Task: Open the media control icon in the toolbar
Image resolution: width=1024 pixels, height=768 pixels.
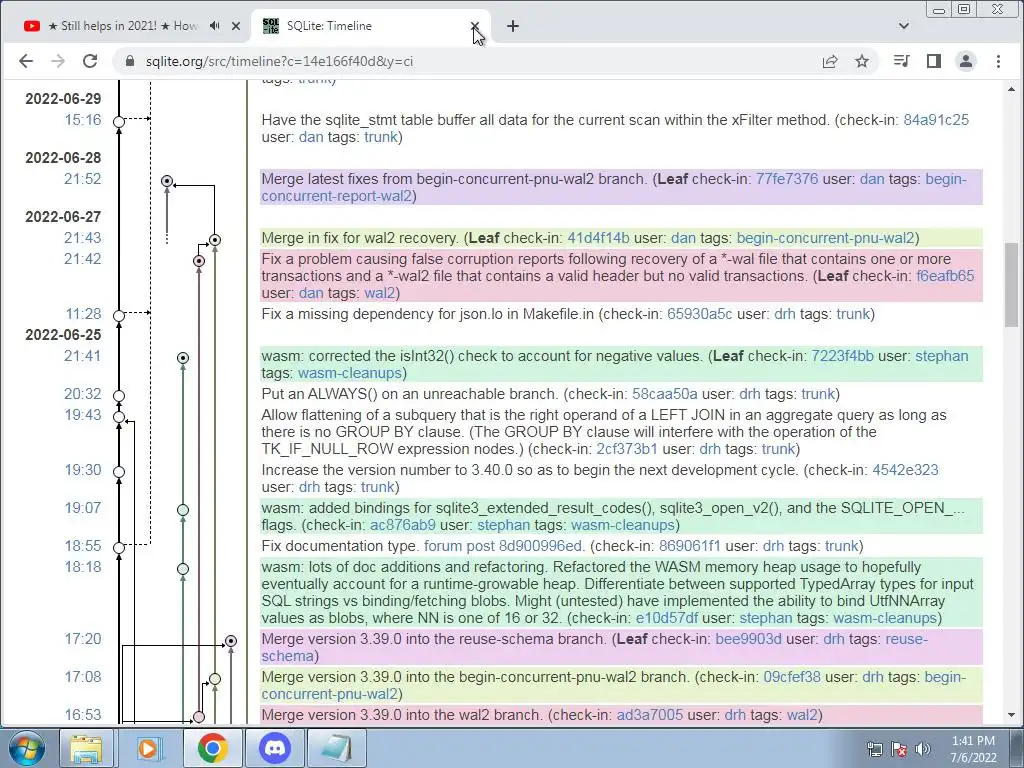Action: tap(901, 61)
